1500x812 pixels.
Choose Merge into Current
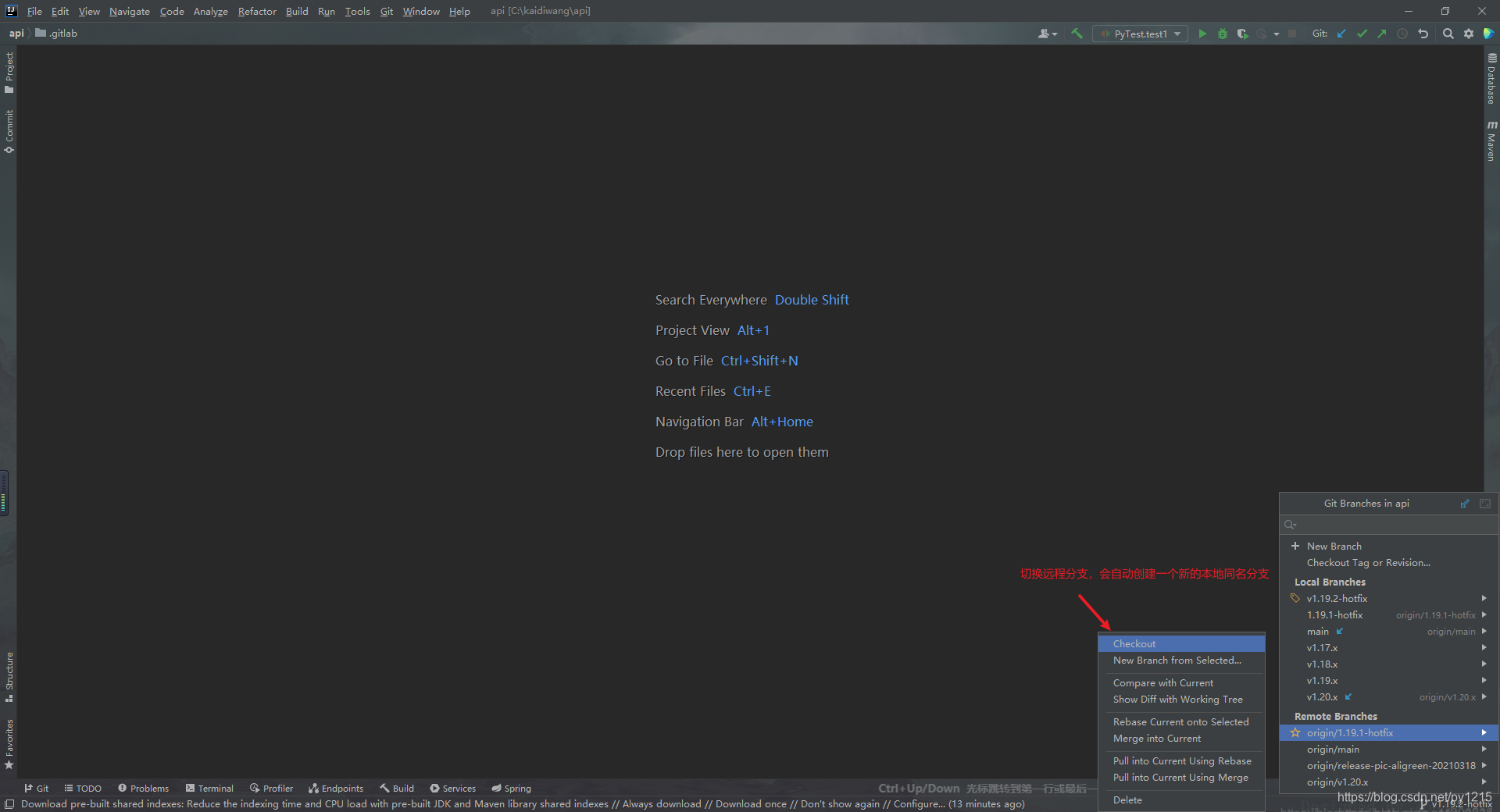[x=1181, y=738]
